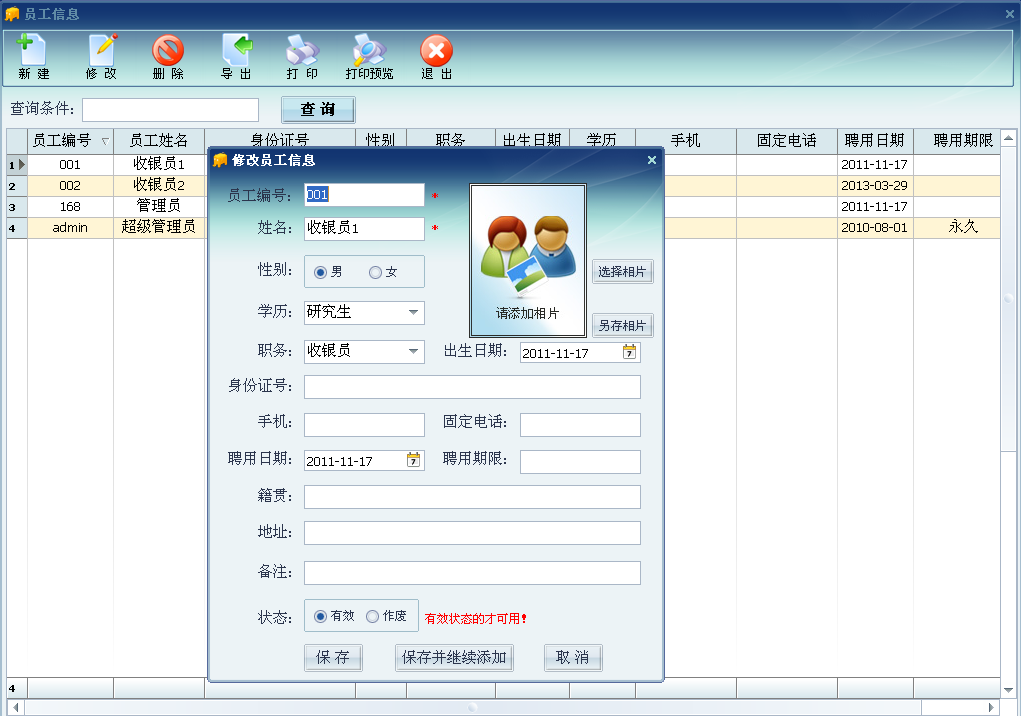Click the 新建 (New) toolbar icon
The image size is (1021, 716).
tap(33, 56)
